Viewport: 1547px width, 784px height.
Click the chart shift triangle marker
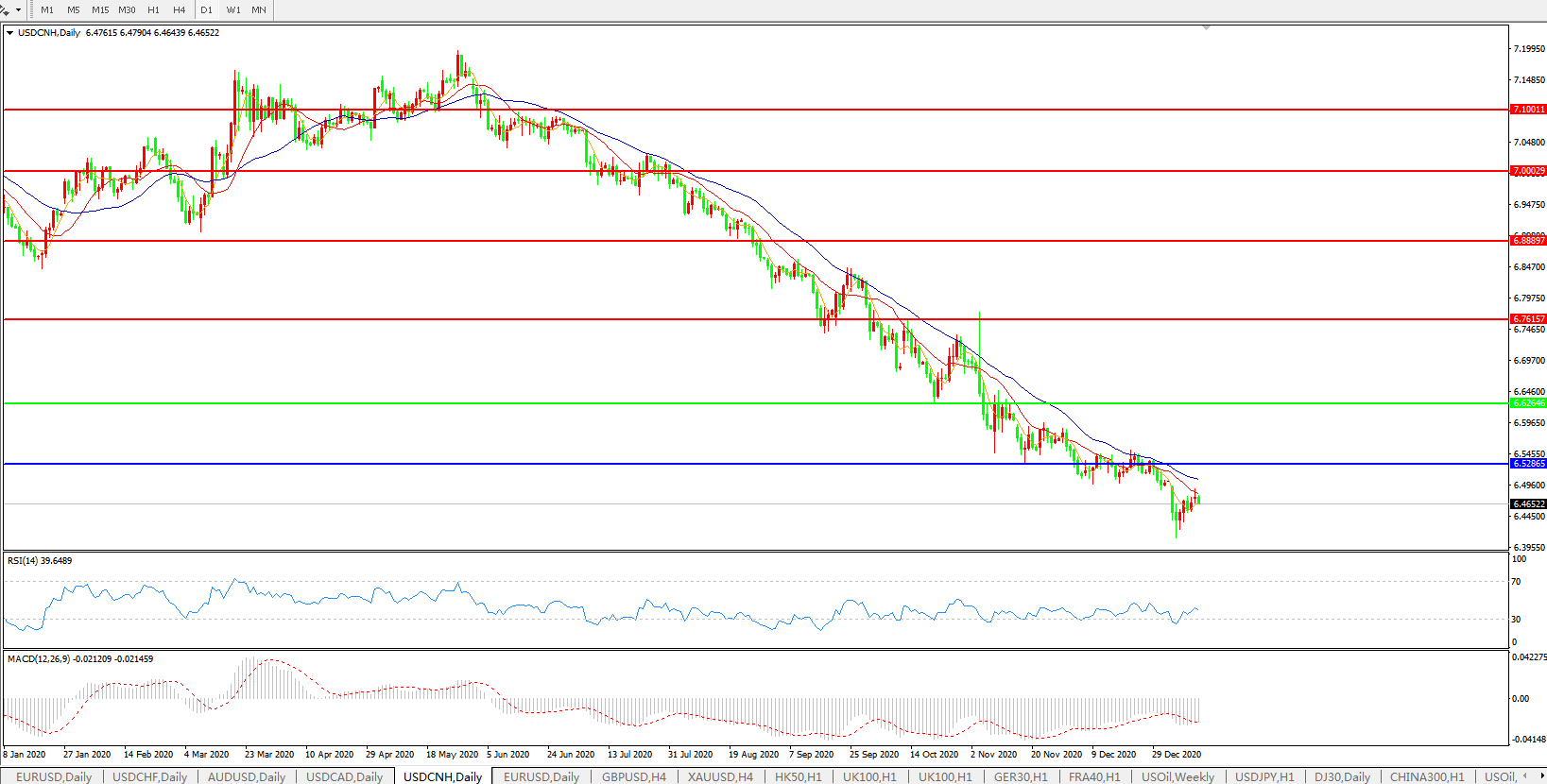click(1206, 28)
